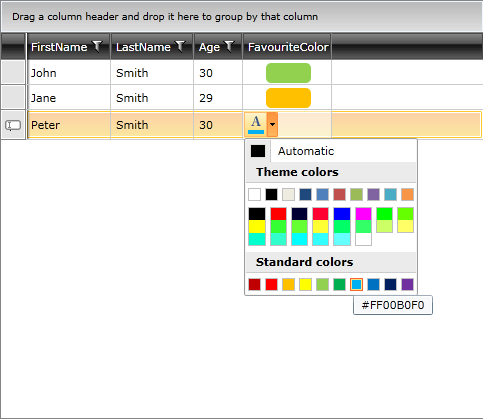Viewport: 483px width, 419px height.
Task: Click the group-by-column drop panel
Action: click(x=242, y=16)
